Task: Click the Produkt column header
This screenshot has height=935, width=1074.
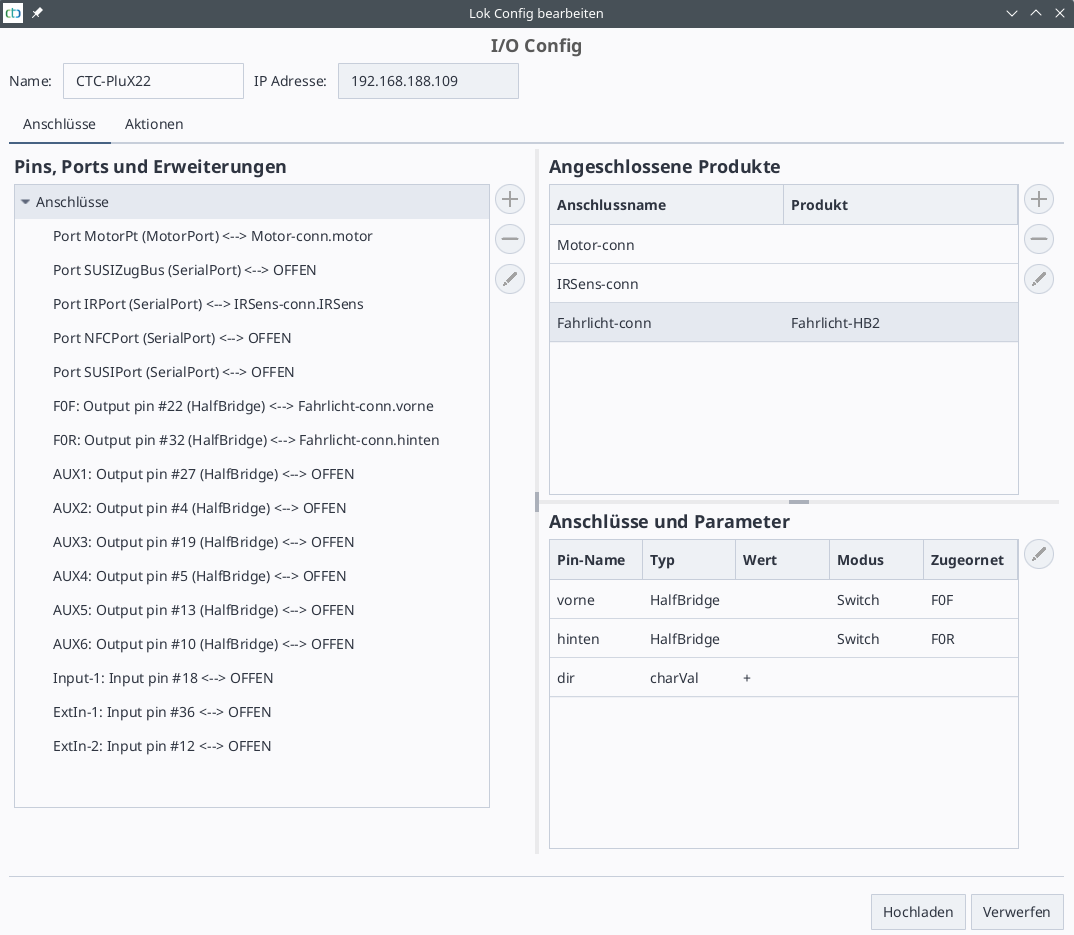Action: tap(899, 205)
